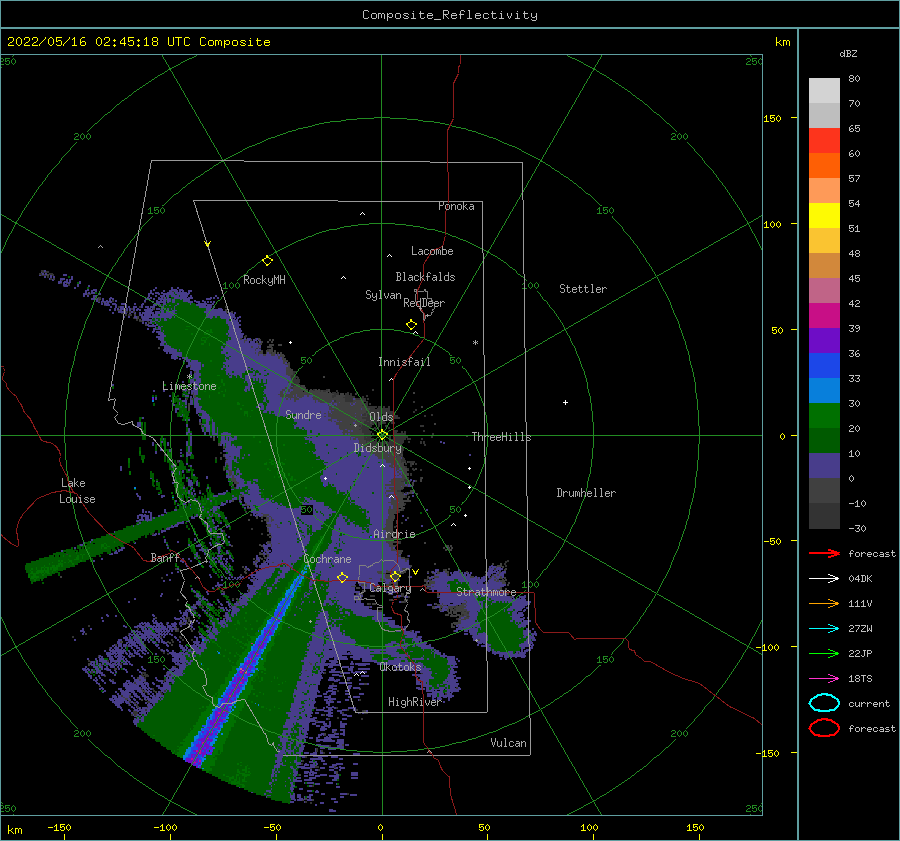Screen dimensions: 900x841
Task: Click the RockyMH label
Action: coord(264,280)
